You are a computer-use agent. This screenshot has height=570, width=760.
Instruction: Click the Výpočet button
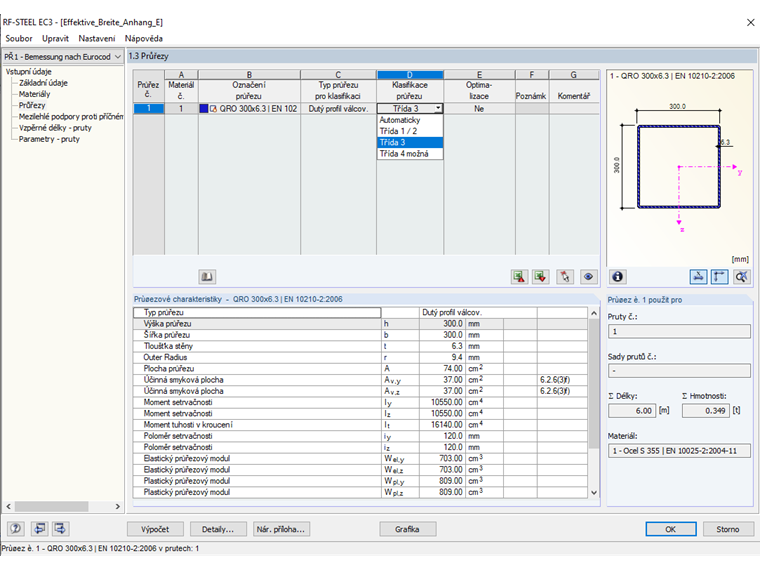pyautogui.click(x=155, y=529)
